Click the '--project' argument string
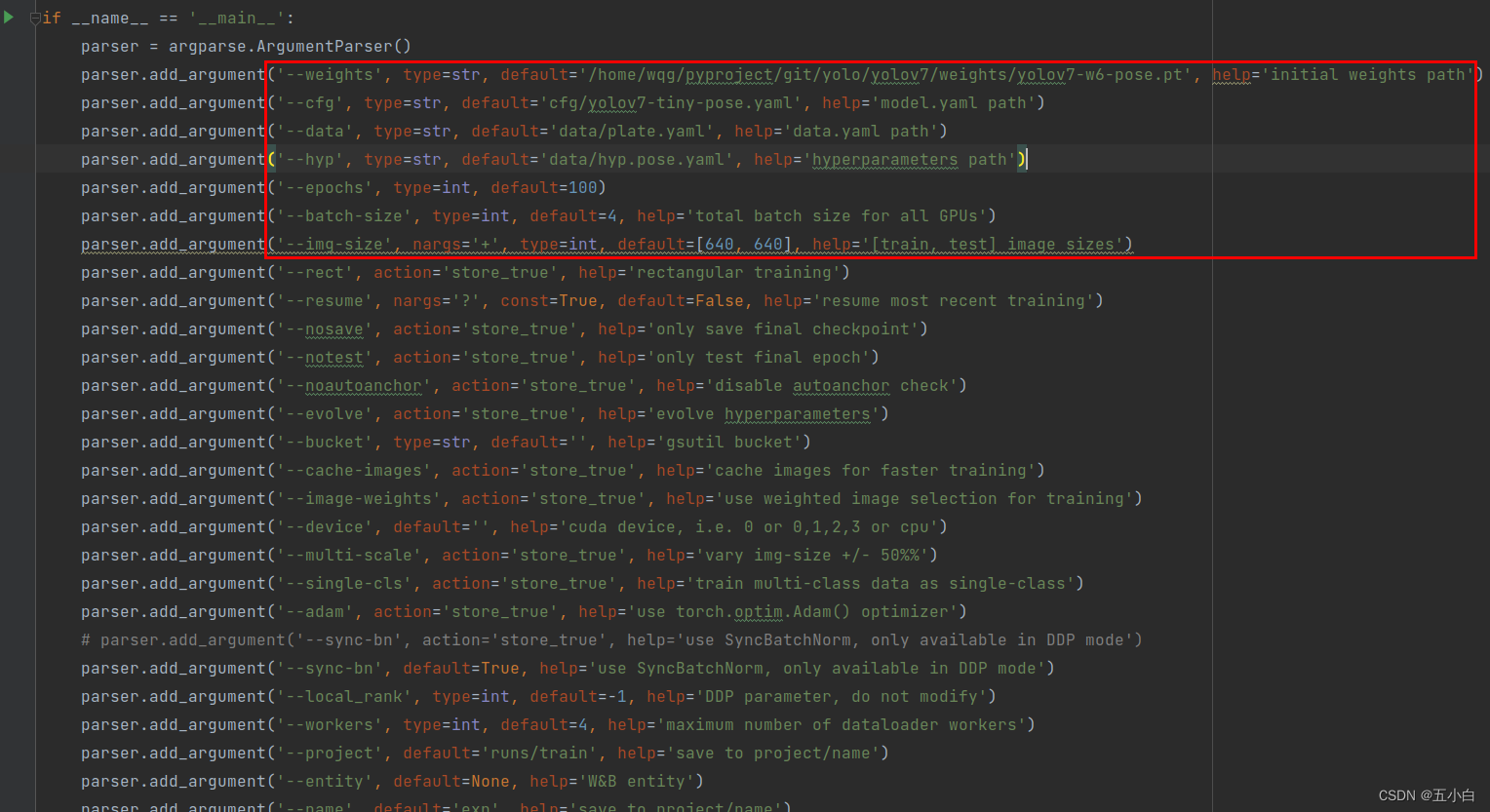 [x=330, y=754]
